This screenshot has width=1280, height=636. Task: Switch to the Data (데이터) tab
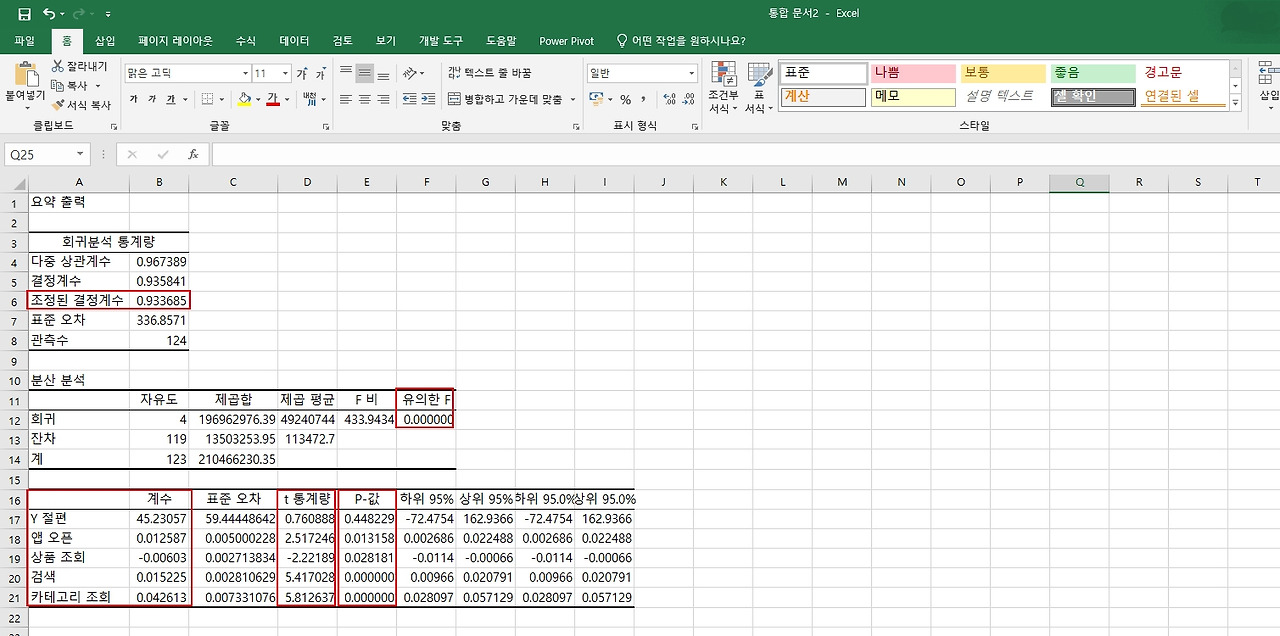point(294,41)
